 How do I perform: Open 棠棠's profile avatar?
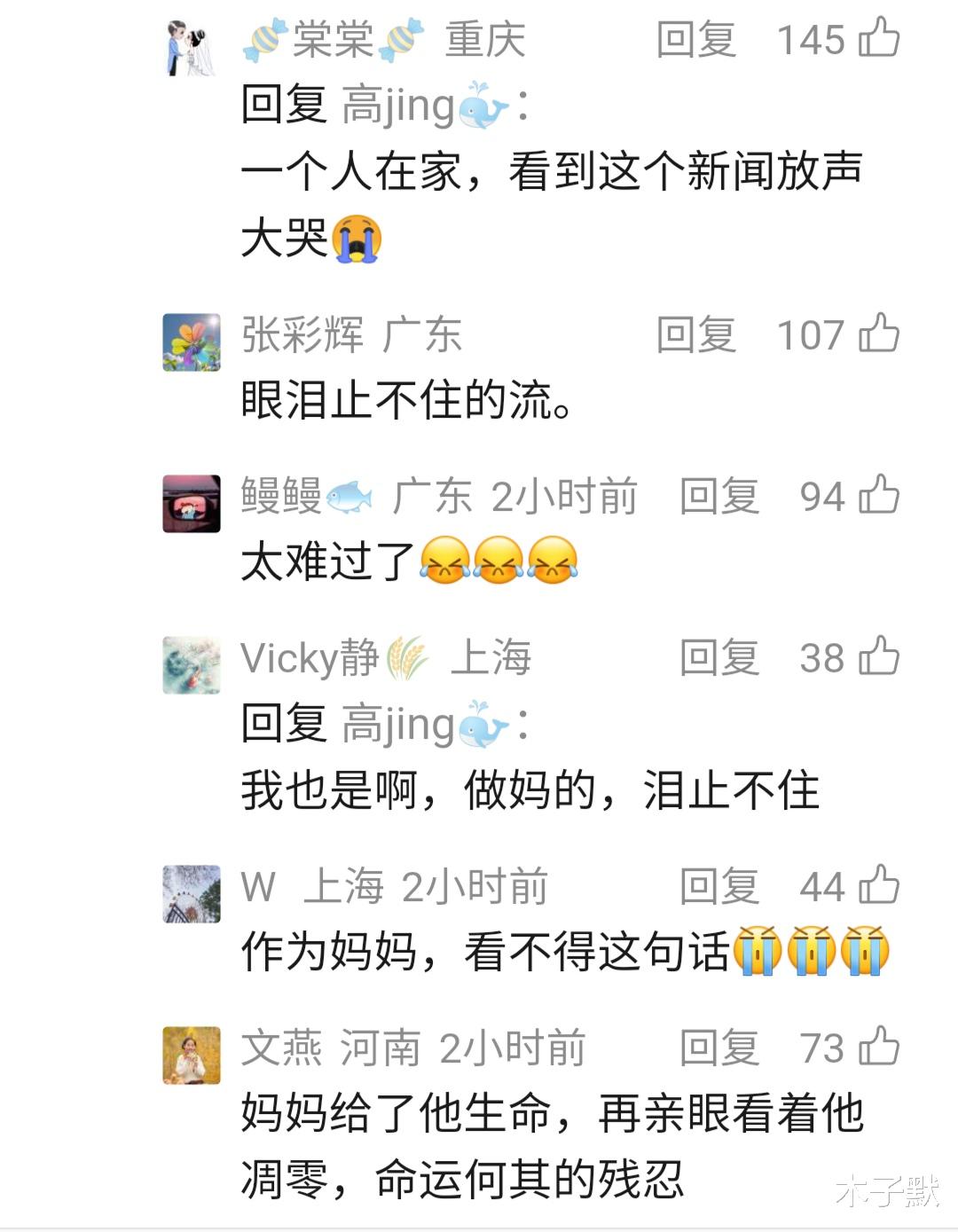pyautogui.click(x=192, y=47)
